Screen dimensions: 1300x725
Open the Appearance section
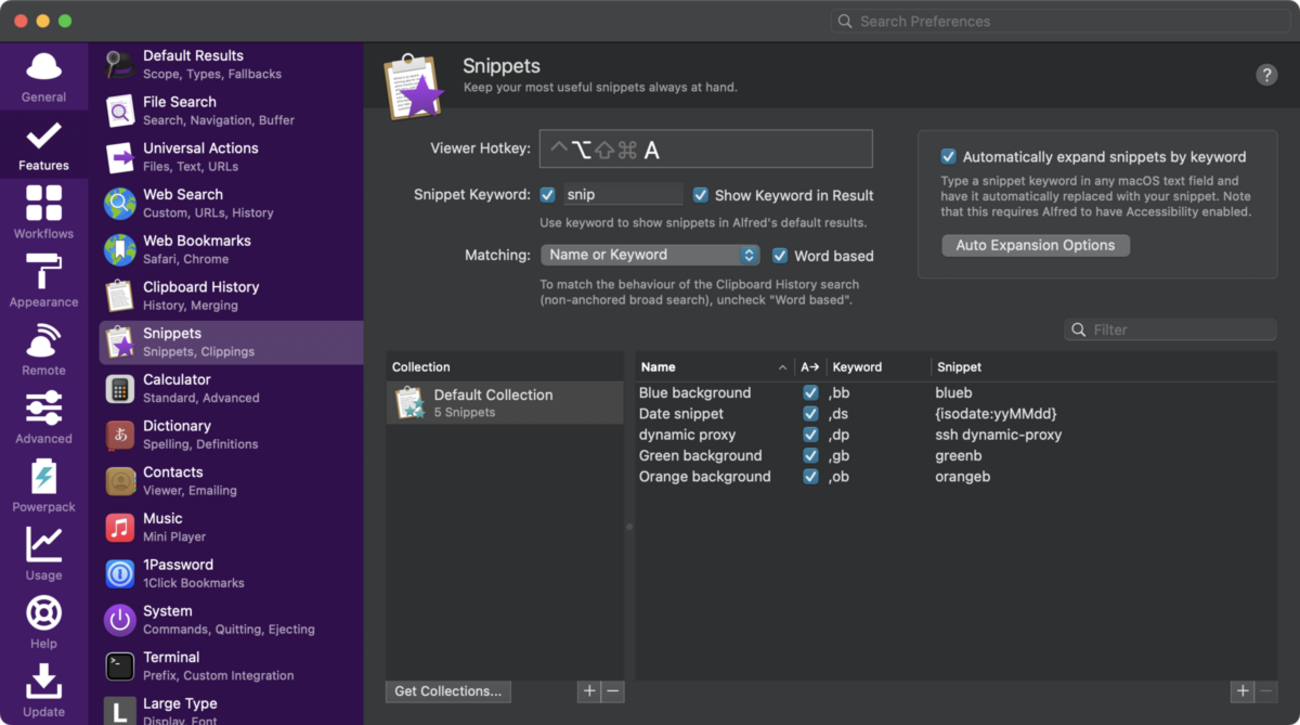pos(44,281)
